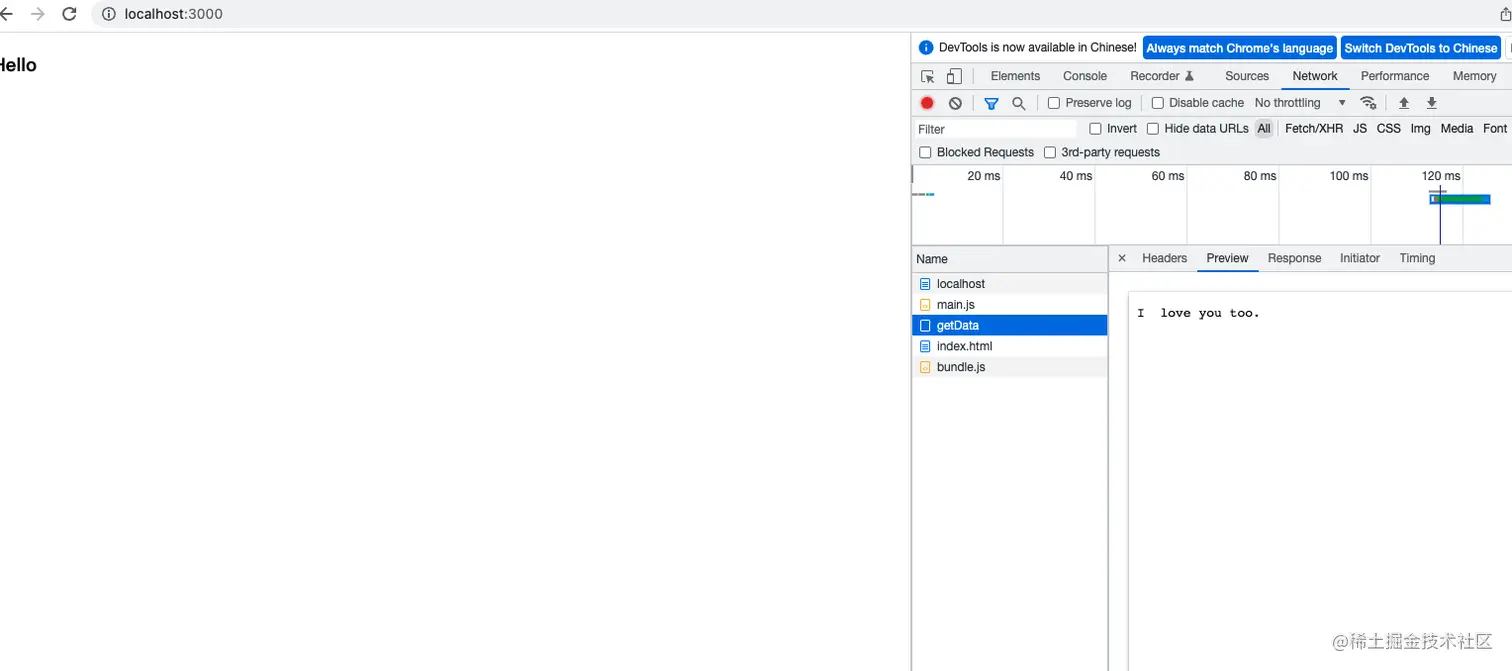Click the "I love you too." preview text
Image resolution: width=1512 pixels, height=671 pixels.
pos(1198,313)
